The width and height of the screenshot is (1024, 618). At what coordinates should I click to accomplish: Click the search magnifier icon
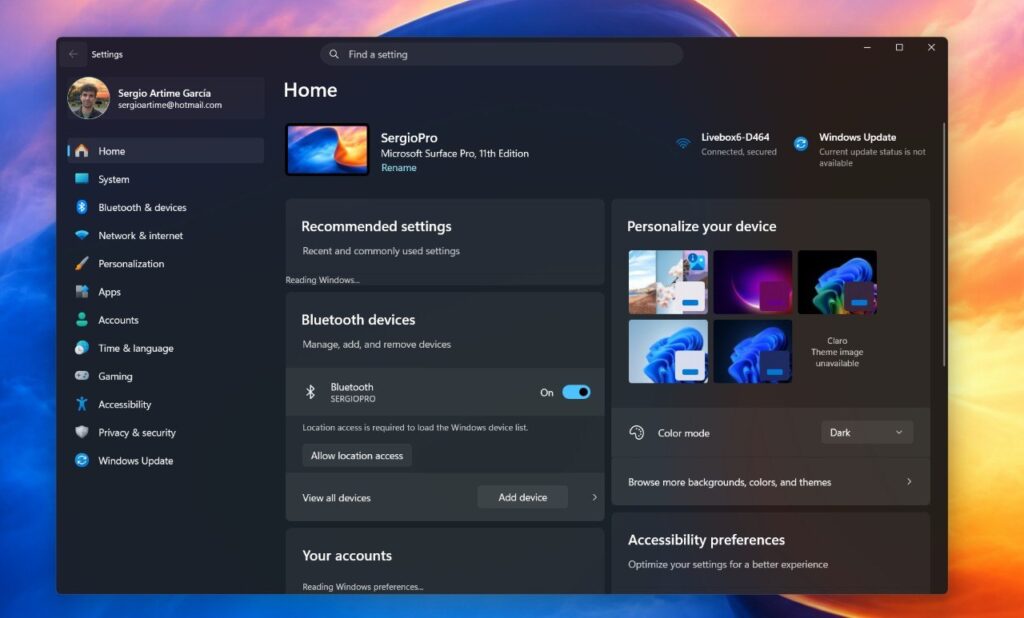[334, 54]
